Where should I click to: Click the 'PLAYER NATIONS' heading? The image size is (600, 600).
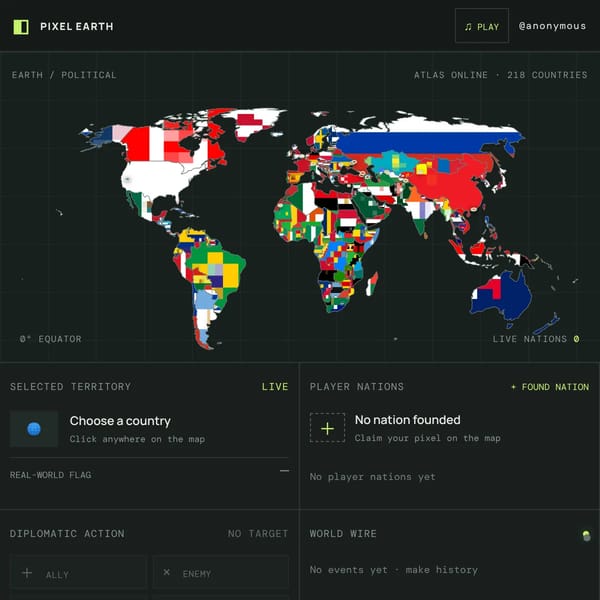click(357, 386)
